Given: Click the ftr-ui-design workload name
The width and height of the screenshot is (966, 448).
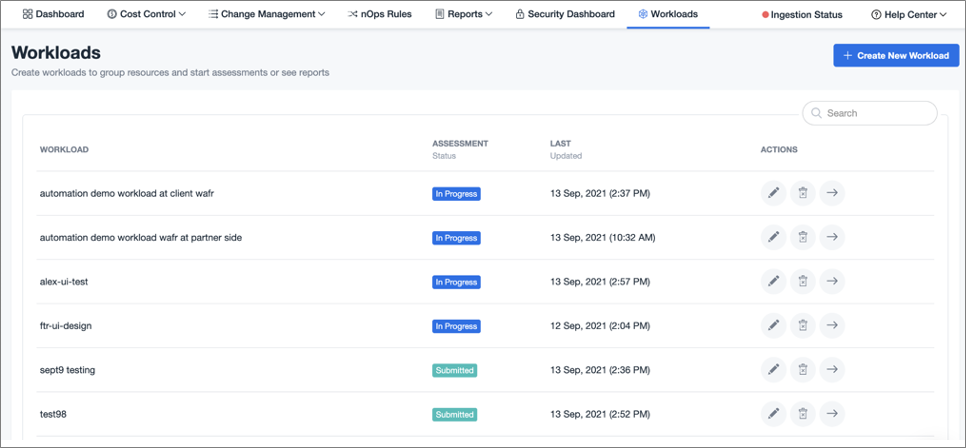Looking at the screenshot, I should coord(66,325).
